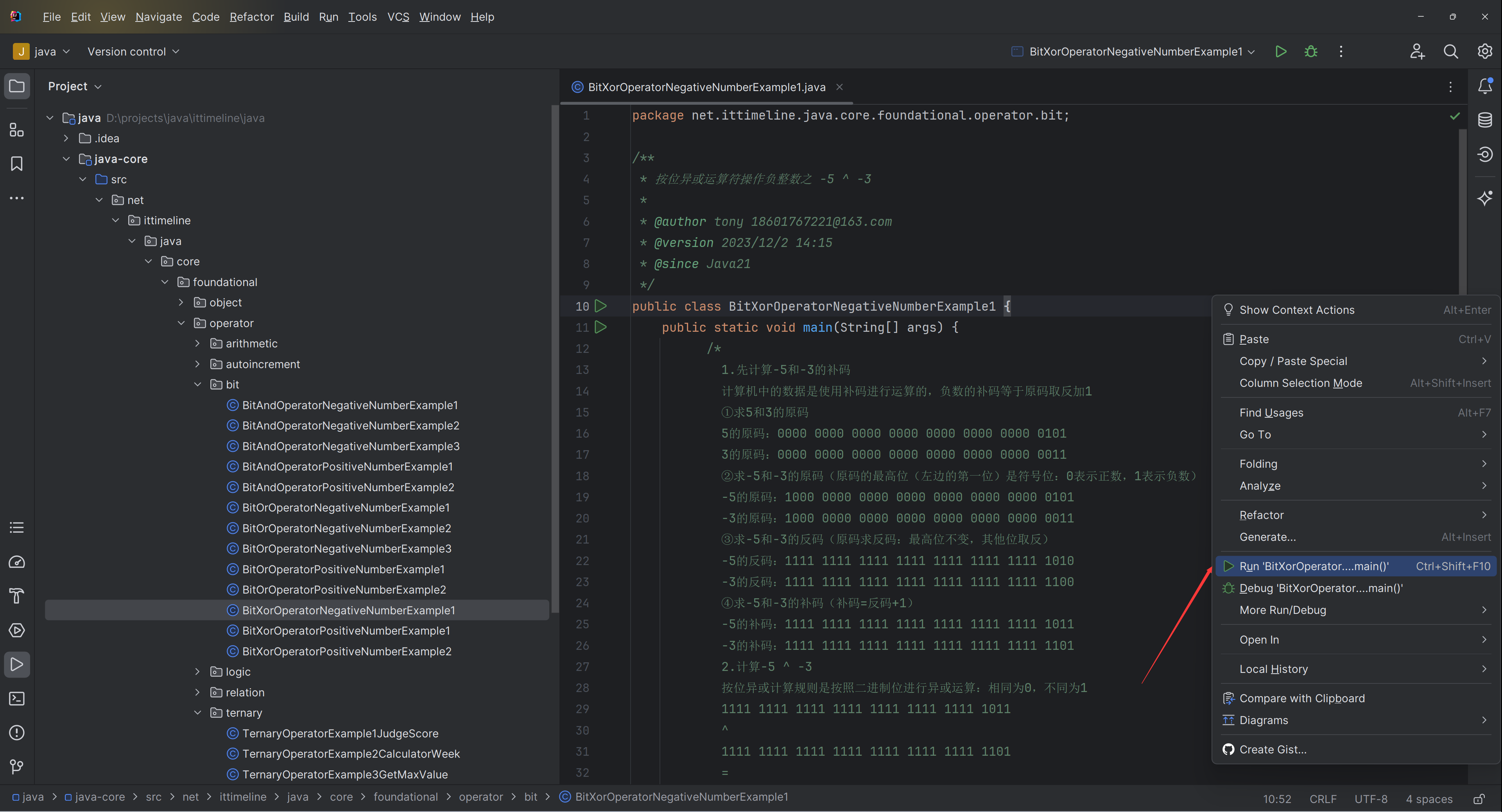
Task: Click UTF-8 encoding in status bar
Action: coord(1371,799)
